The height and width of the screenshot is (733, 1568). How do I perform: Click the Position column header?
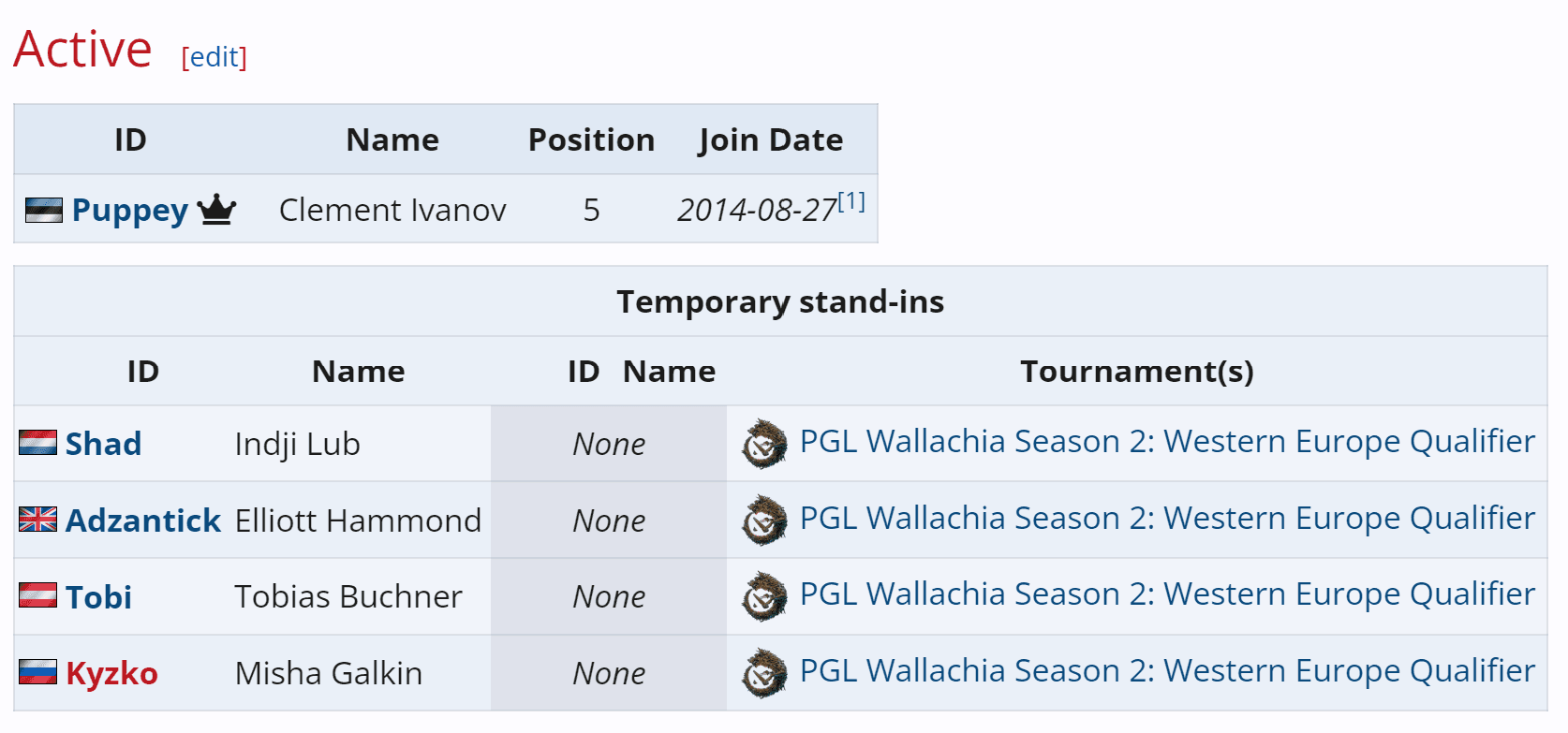click(591, 139)
